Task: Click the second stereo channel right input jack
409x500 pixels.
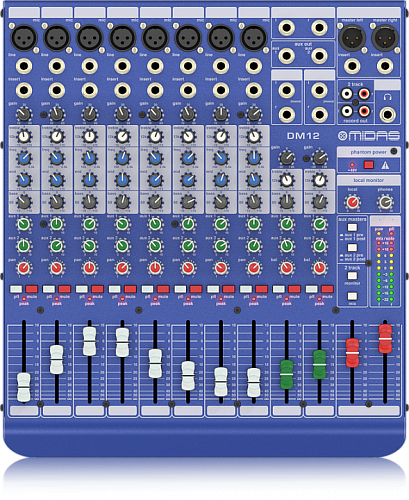Action: pos(319,114)
